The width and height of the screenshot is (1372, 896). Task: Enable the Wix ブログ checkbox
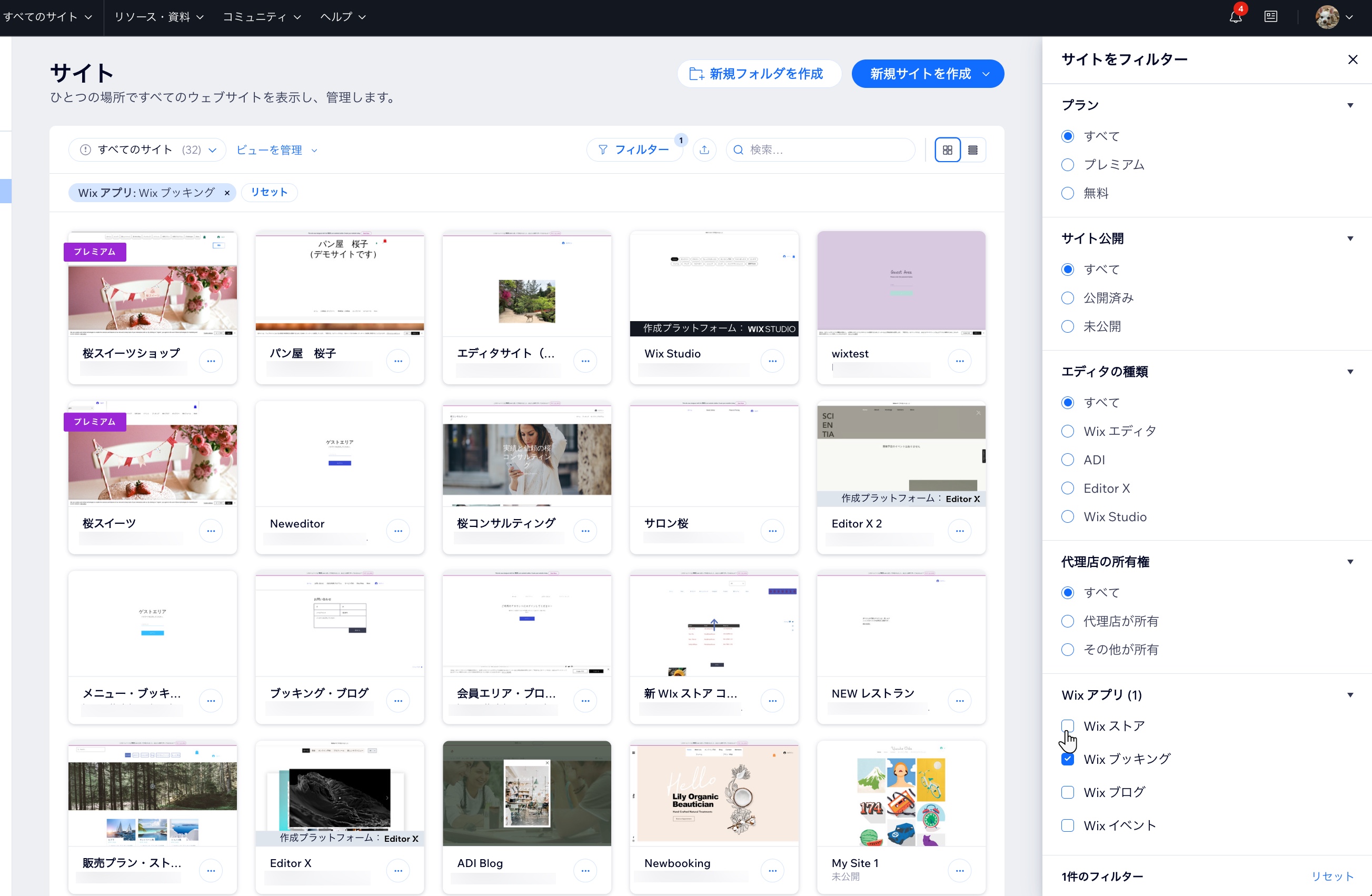tap(1068, 792)
